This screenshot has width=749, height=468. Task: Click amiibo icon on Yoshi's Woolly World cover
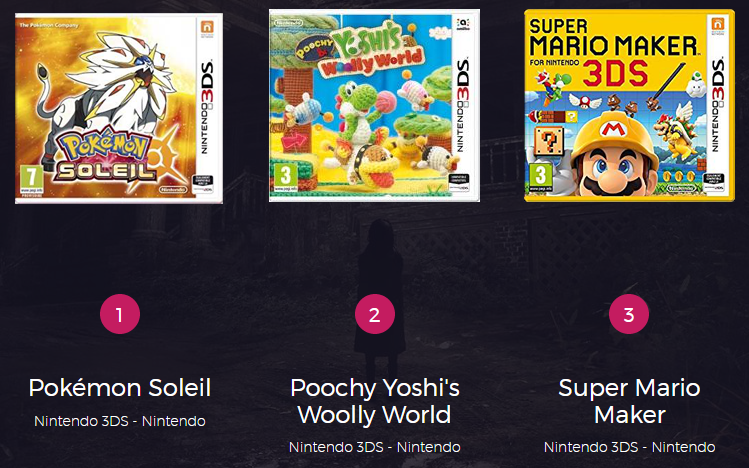pyautogui.click(x=463, y=24)
